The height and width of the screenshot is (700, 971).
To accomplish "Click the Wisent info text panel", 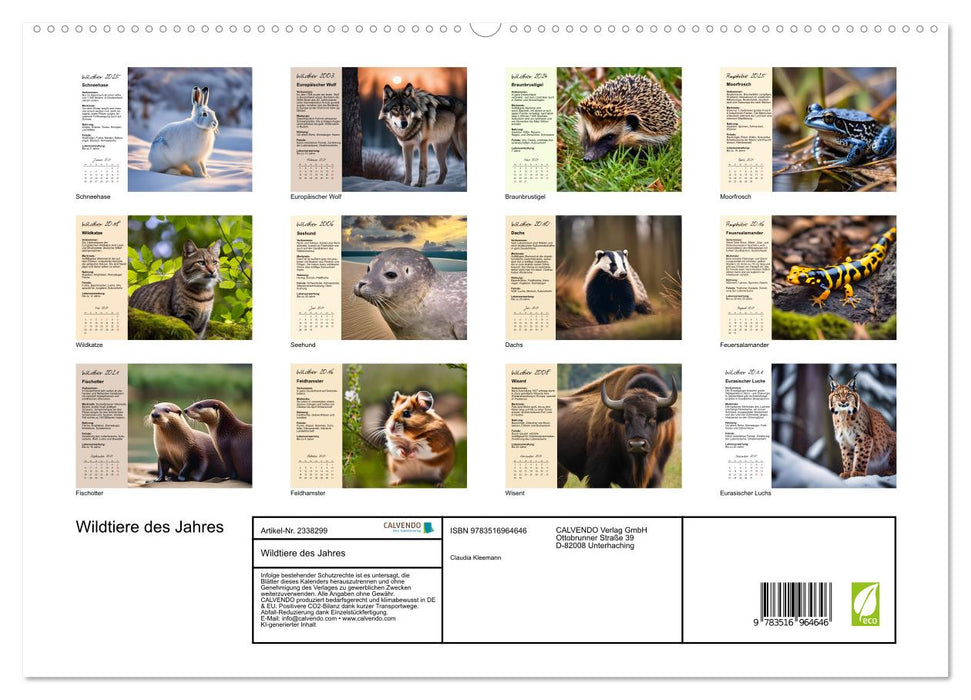I will tap(531, 426).
